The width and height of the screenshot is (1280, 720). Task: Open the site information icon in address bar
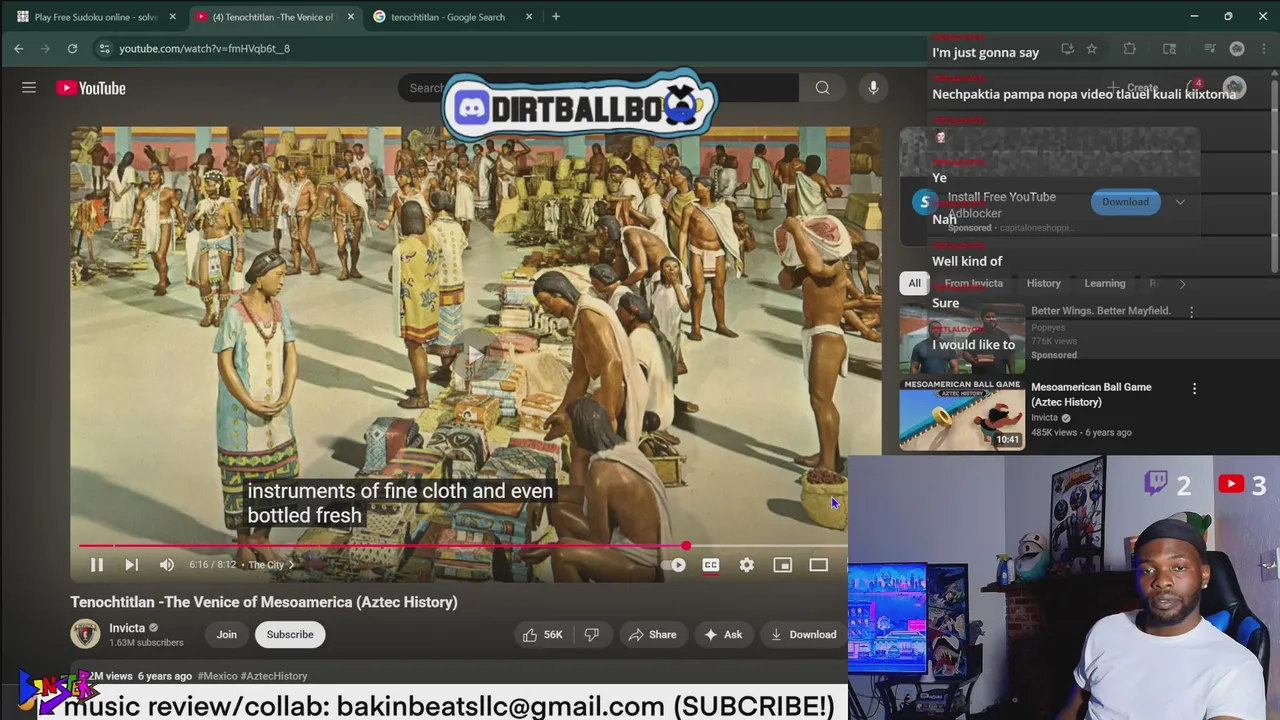pyautogui.click(x=104, y=48)
